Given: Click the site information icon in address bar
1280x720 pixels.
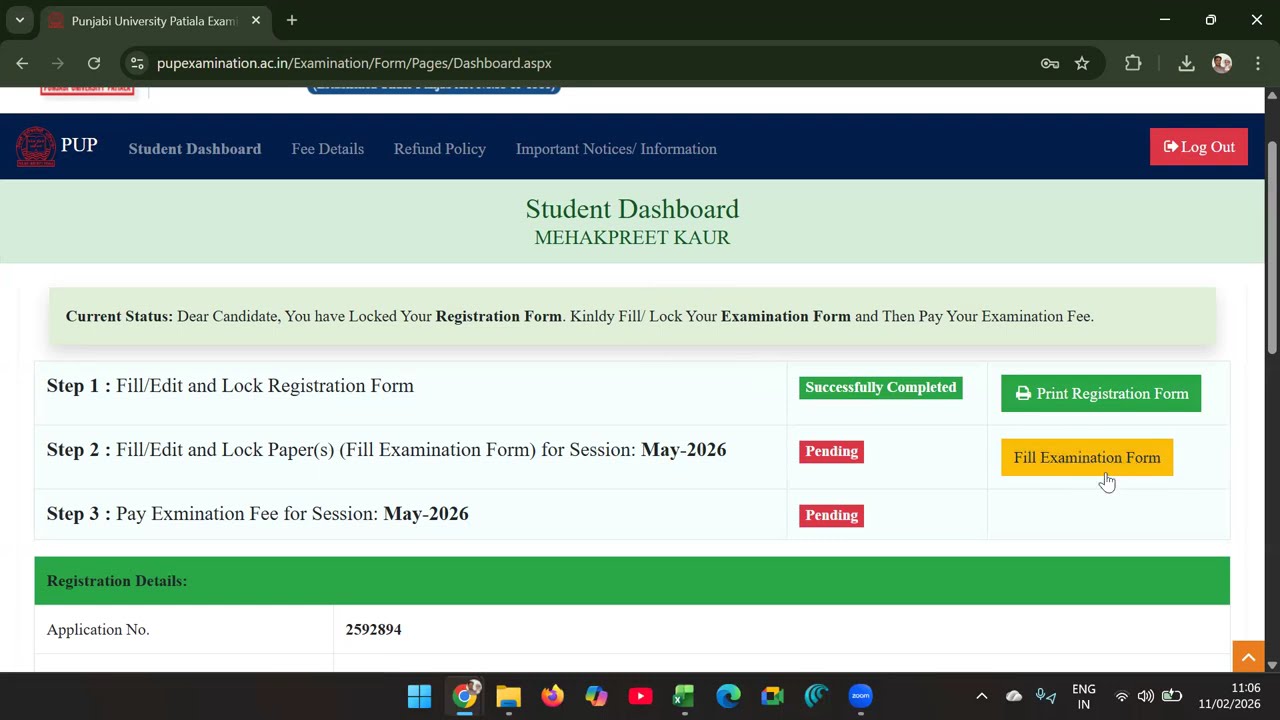Looking at the screenshot, I should (137, 63).
